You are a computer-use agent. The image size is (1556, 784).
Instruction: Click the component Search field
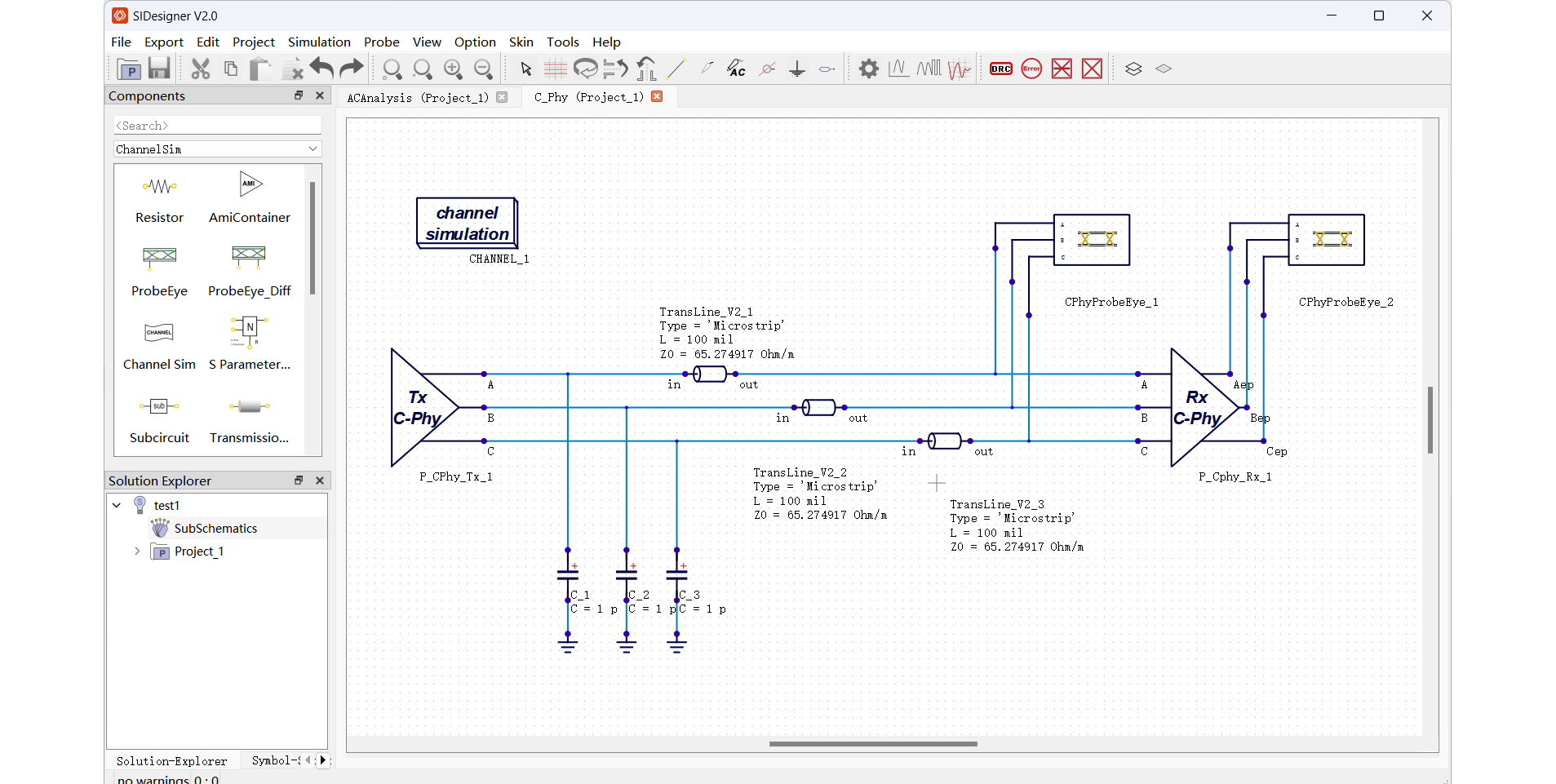click(218, 126)
